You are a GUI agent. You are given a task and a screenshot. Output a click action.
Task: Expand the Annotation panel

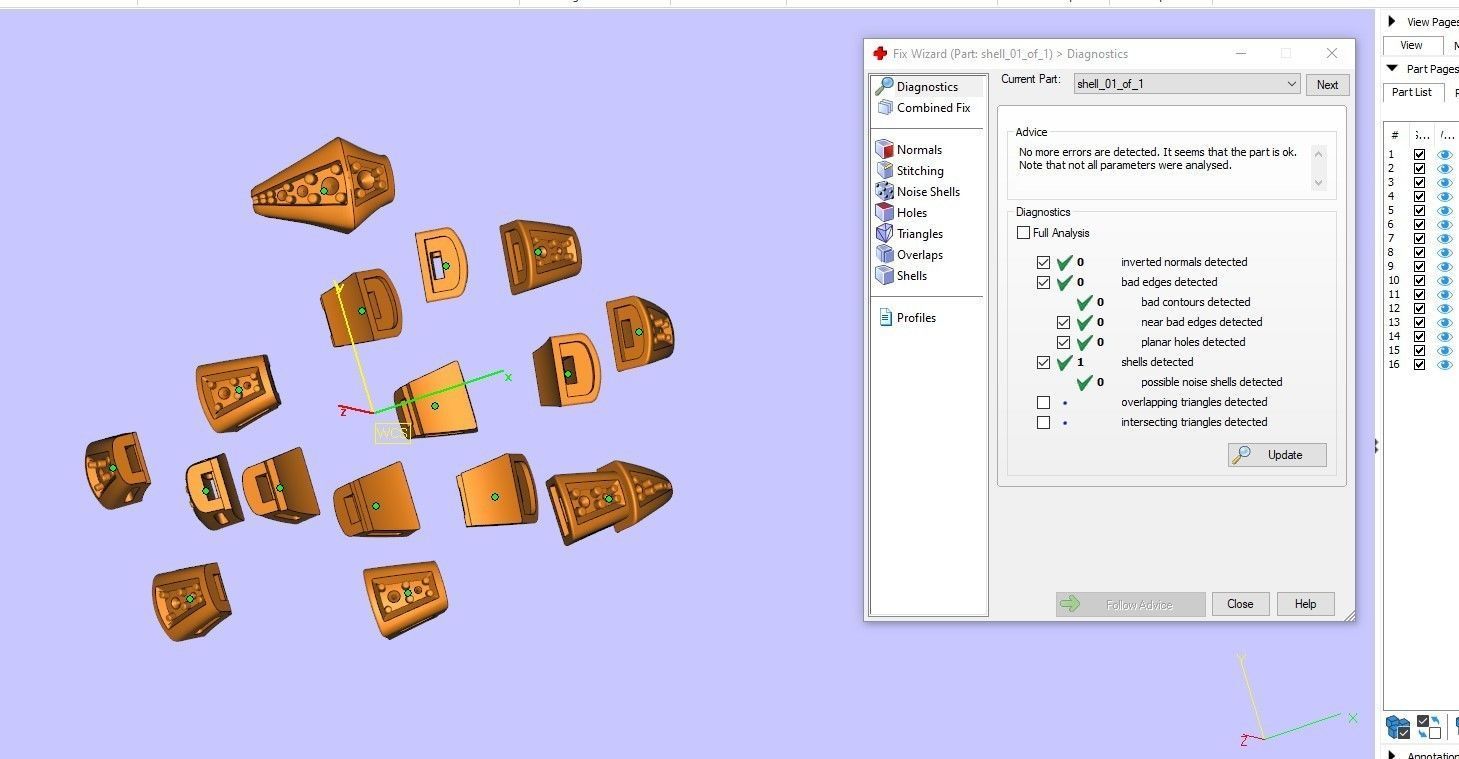pos(1392,754)
